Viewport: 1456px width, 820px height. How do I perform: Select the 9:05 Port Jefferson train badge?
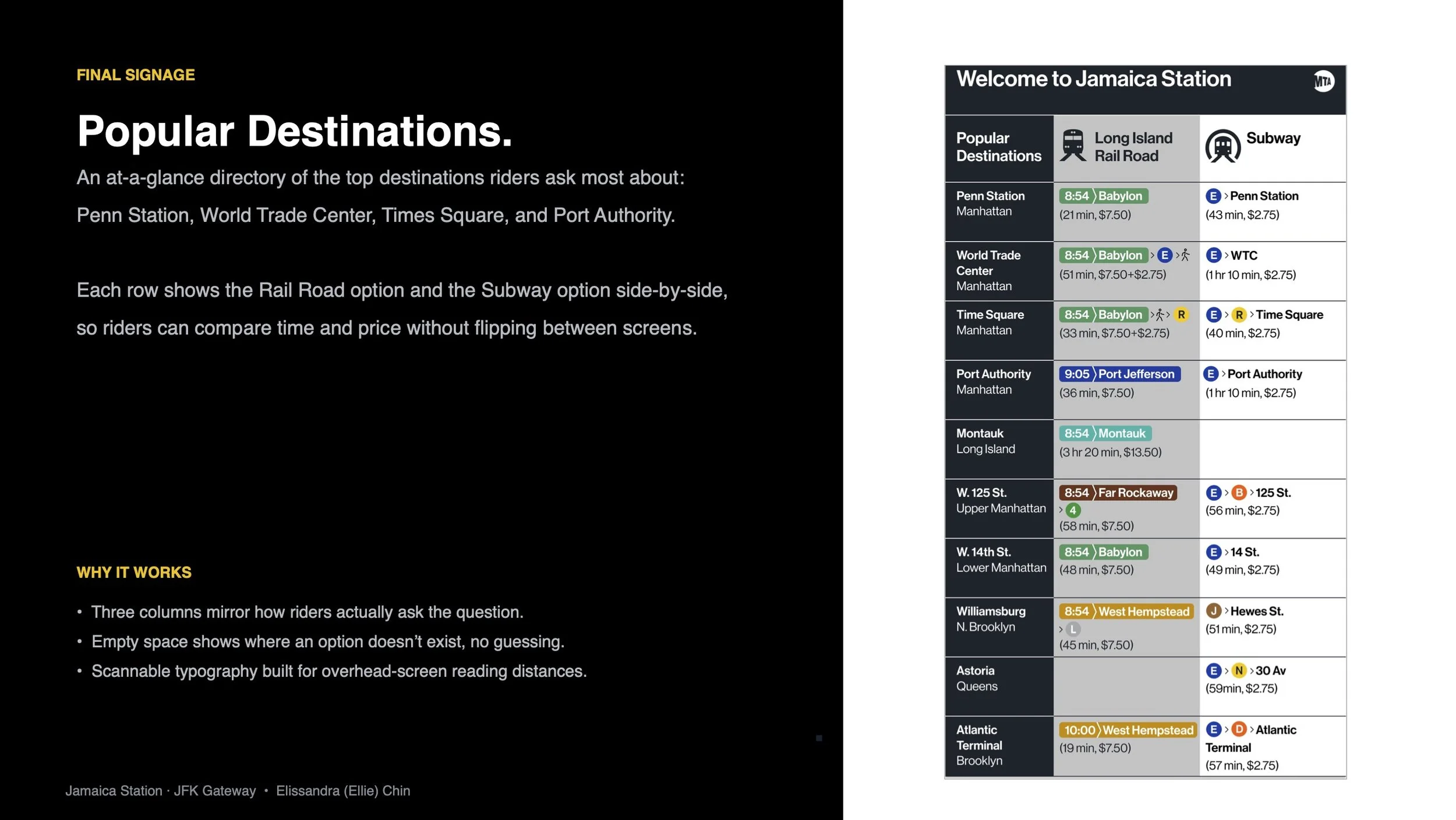tap(1119, 374)
